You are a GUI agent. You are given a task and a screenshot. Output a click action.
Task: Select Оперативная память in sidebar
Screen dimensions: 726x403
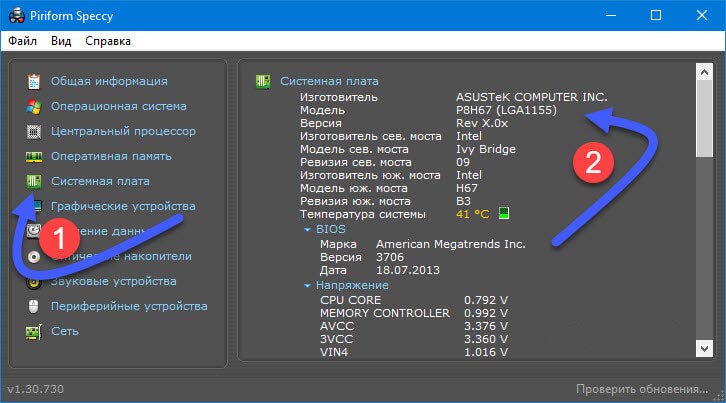pyautogui.click(x=111, y=156)
